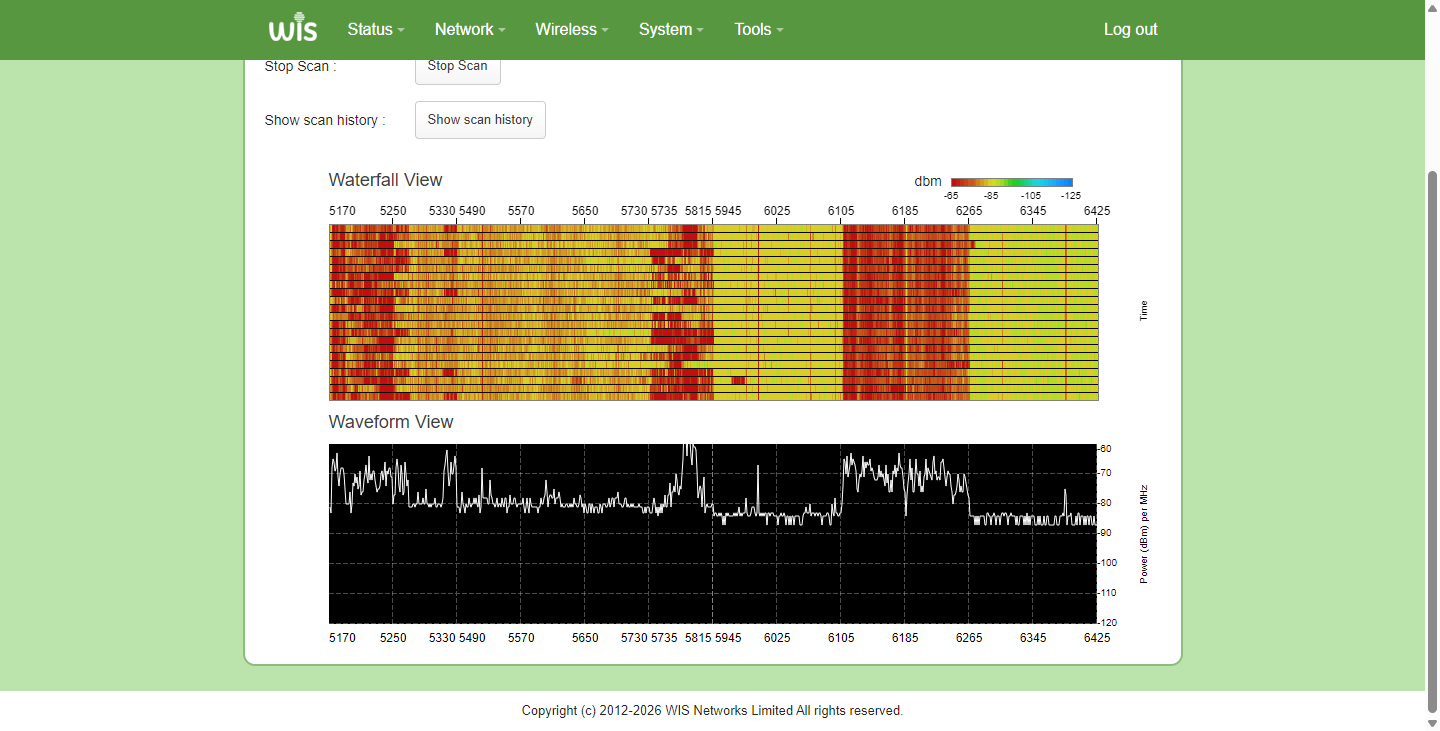This screenshot has height=731, width=1440.
Task: Click the Stop Scan button
Action: (458, 68)
